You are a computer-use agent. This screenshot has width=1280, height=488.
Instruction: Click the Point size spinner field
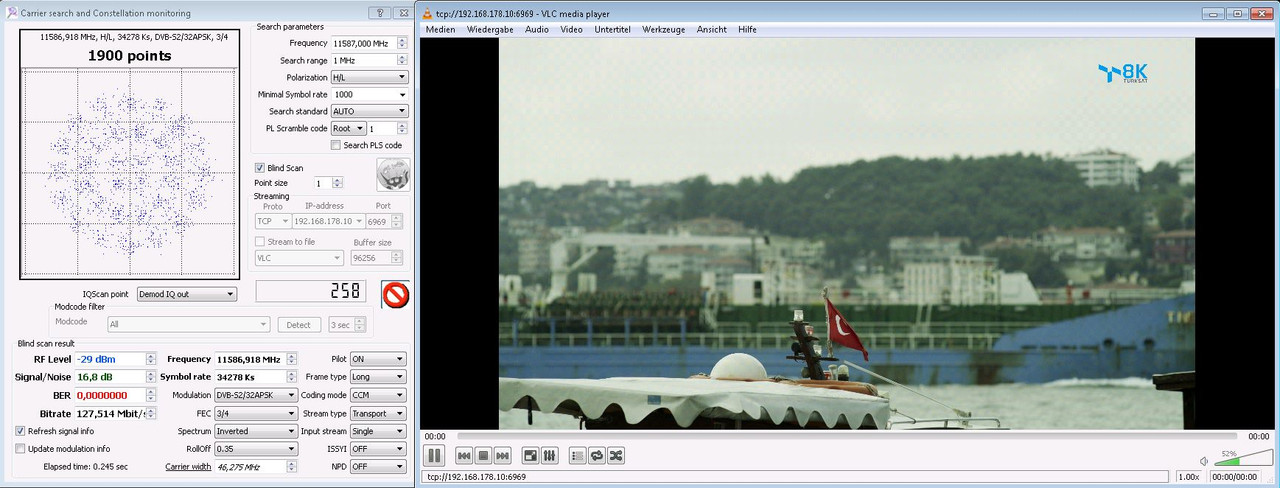point(327,183)
